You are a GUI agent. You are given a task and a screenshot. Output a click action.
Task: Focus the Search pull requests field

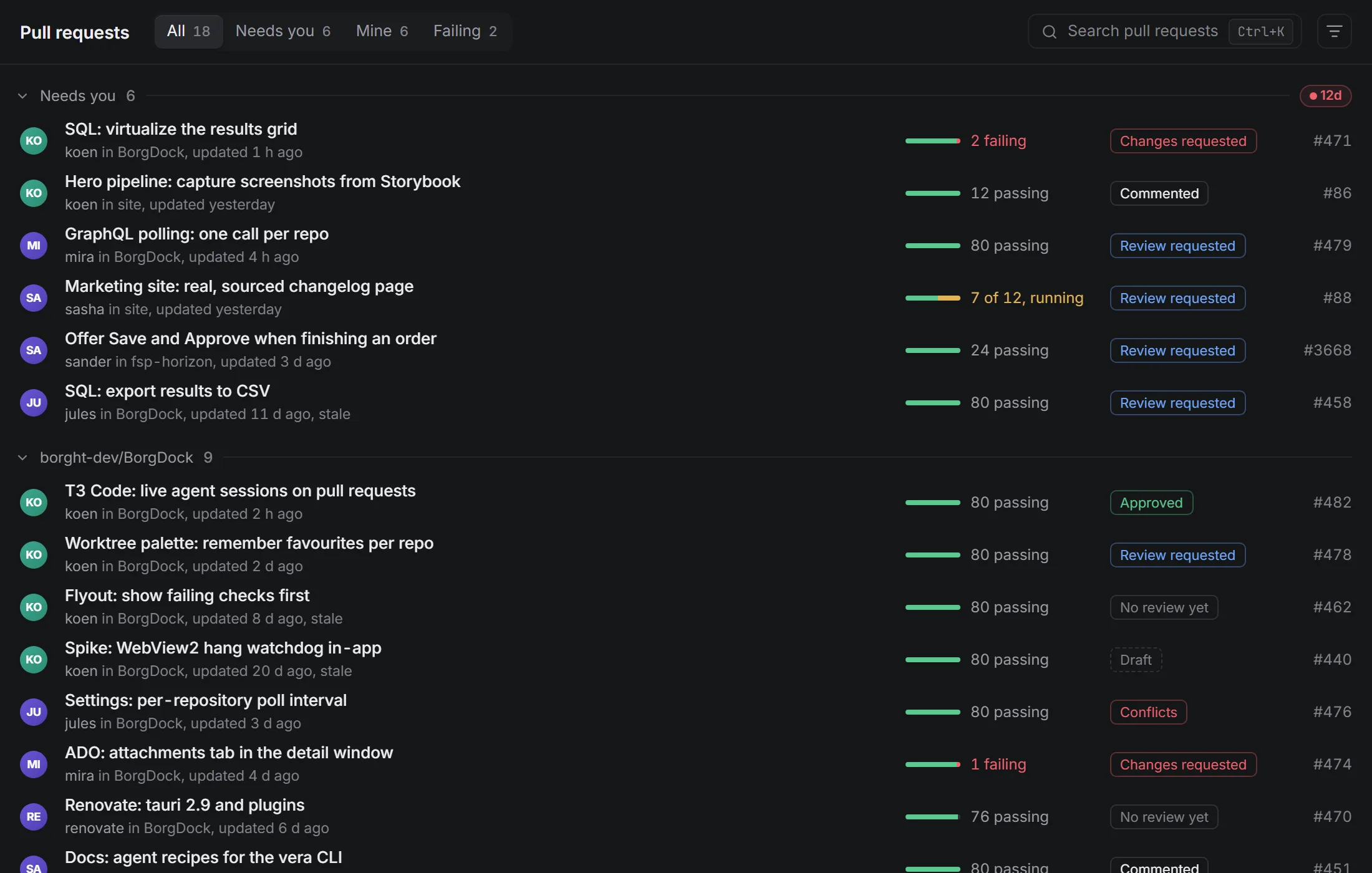tap(1164, 31)
